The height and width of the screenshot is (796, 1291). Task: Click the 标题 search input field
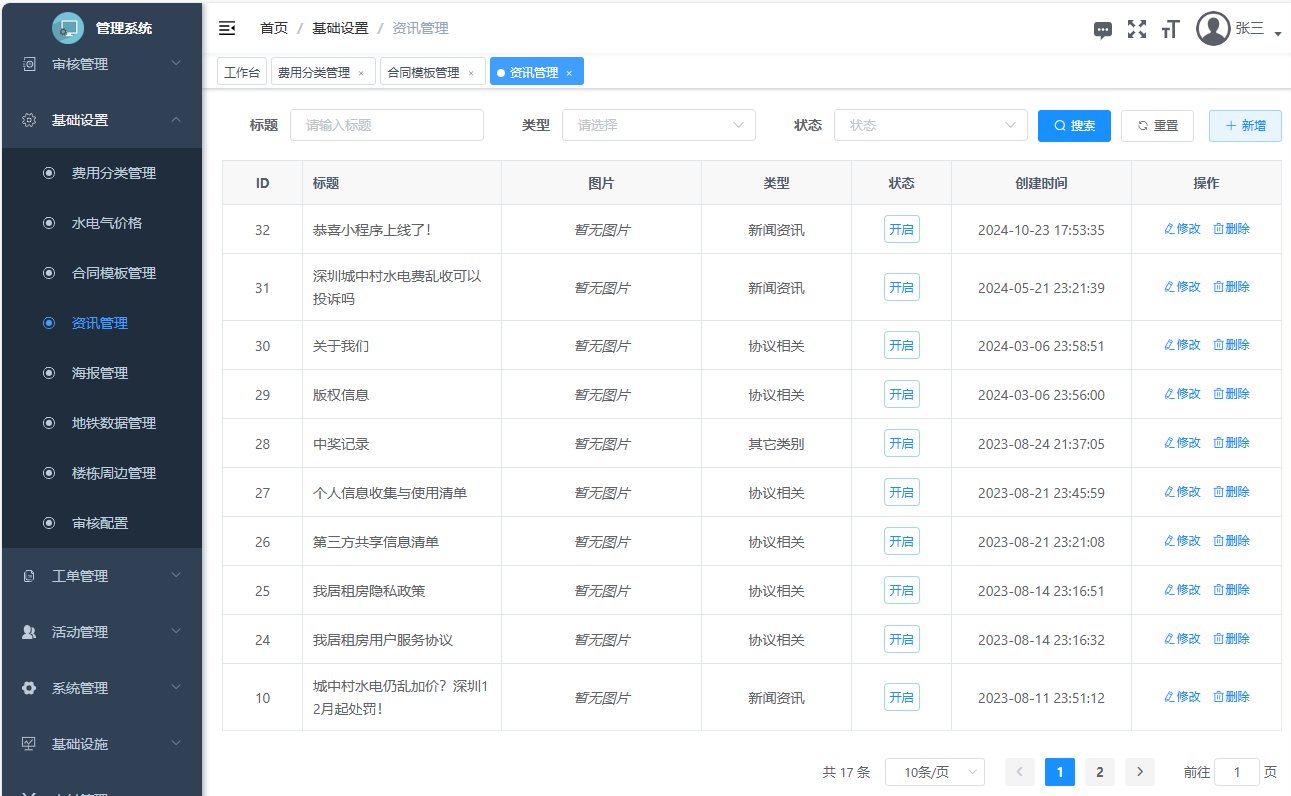click(386, 125)
